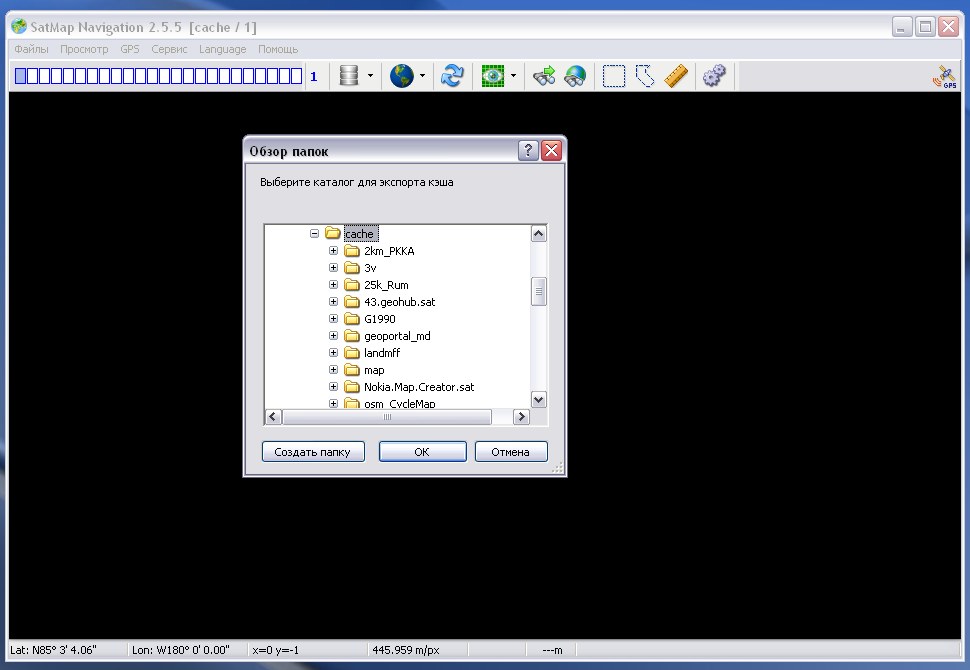Viewport: 970px width, 670px height.
Task: Select the Nokia.Map.Creator.sat folder
Action: [x=419, y=387]
